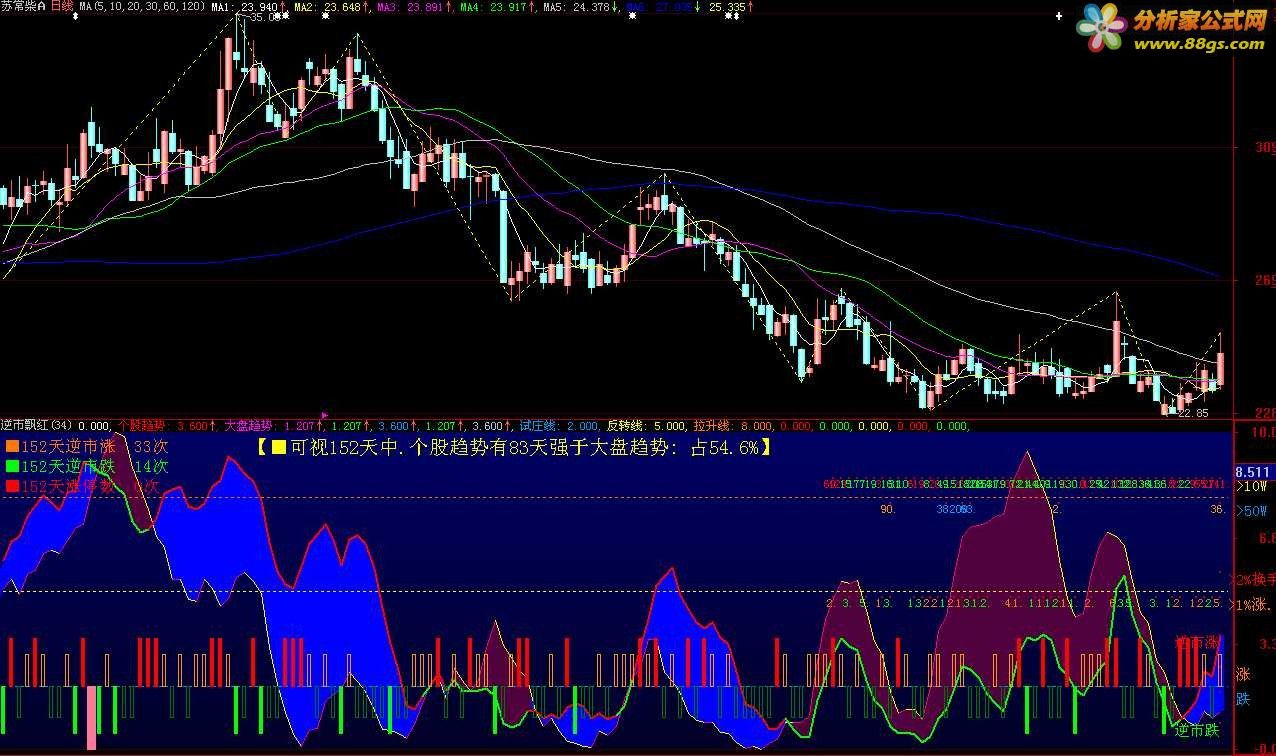
Task: Click the white info marker below the 日线 label
Action: pyautogui.click(x=76, y=17)
